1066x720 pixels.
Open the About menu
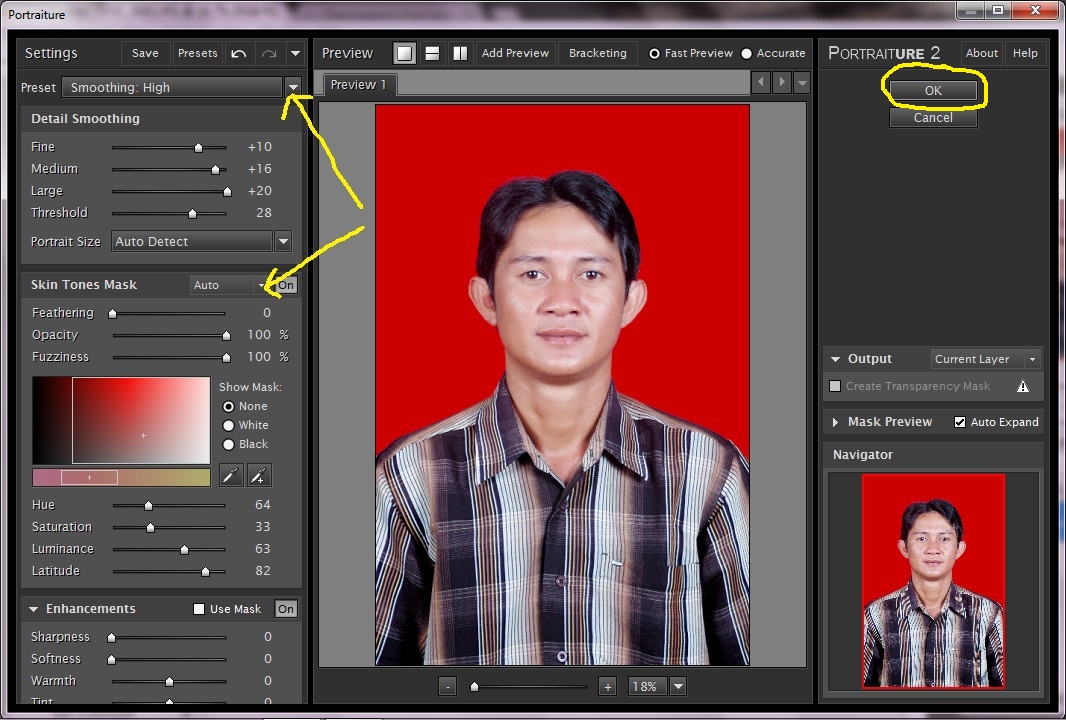click(982, 53)
